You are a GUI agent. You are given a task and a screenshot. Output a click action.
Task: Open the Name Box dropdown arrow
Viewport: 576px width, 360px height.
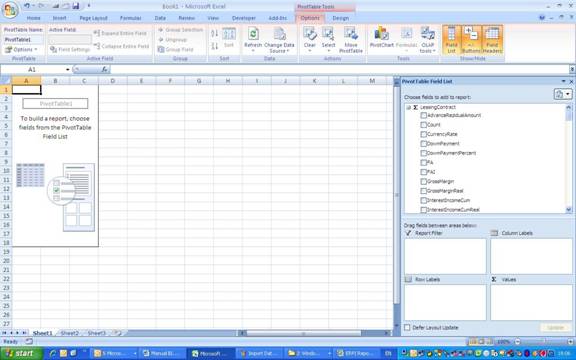[x=68, y=69]
